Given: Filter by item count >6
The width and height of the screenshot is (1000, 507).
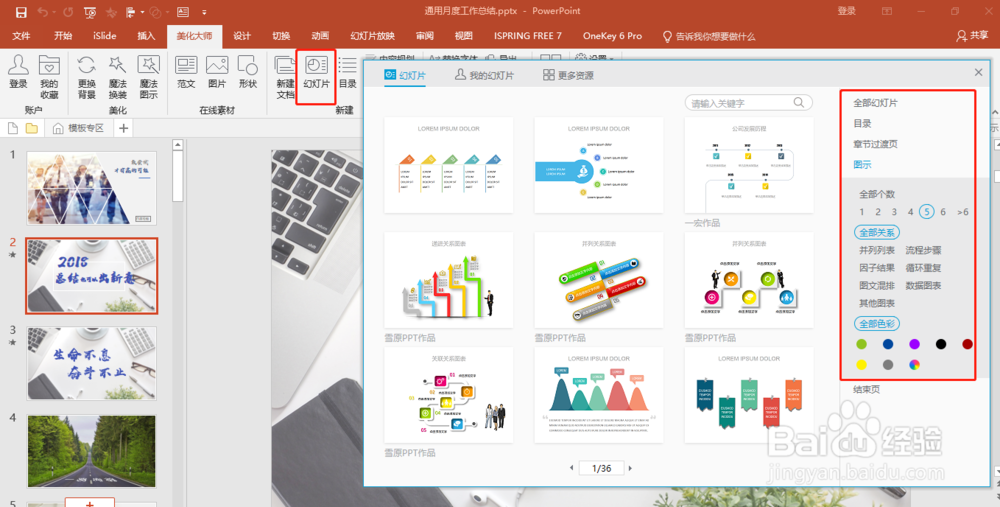Looking at the screenshot, I should [x=962, y=212].
